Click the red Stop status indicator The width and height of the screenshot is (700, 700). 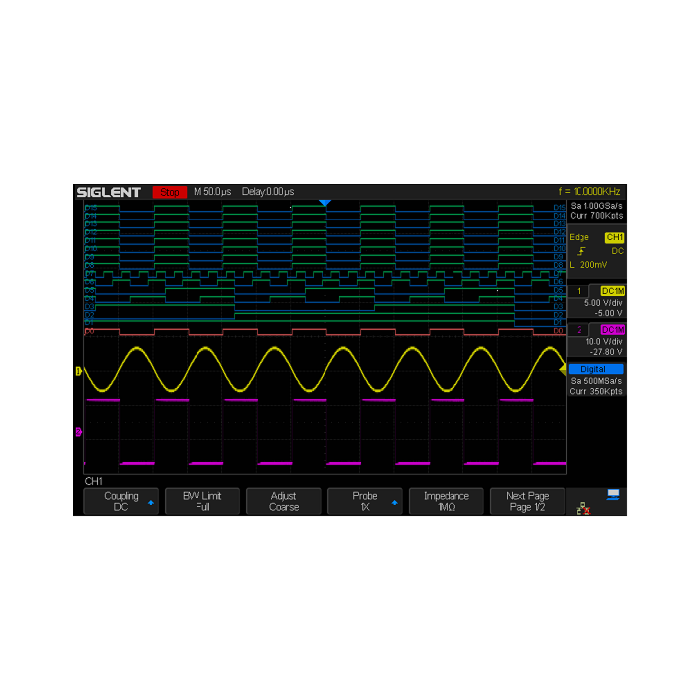[170, 191]
